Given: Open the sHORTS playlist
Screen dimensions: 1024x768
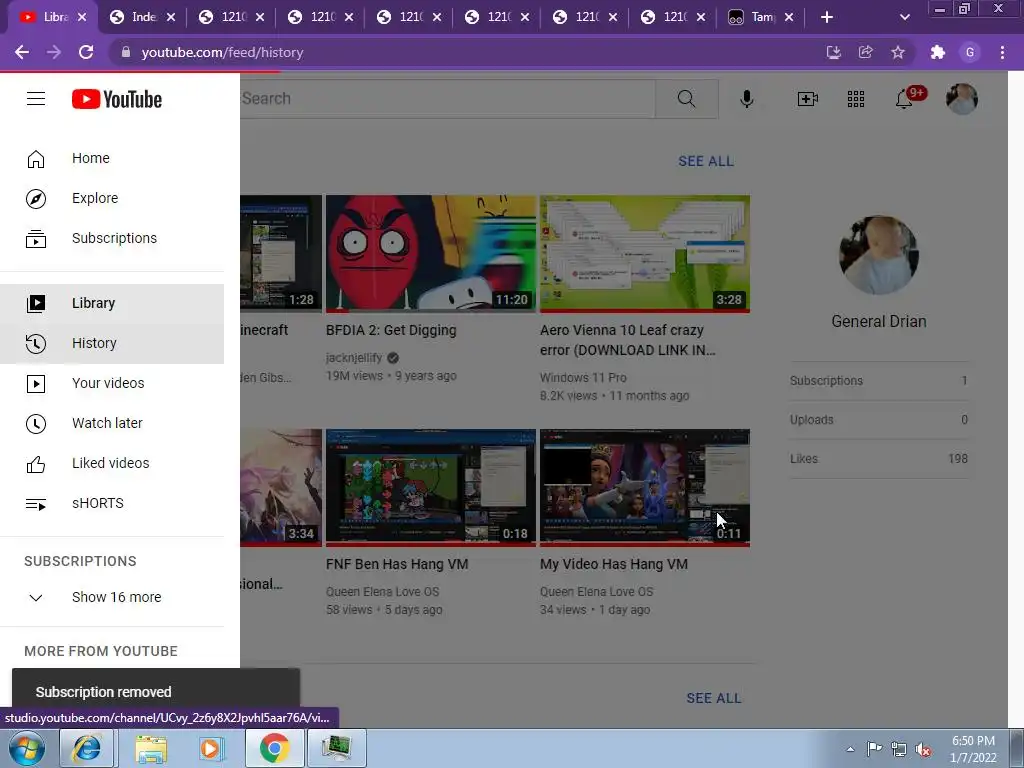Looking at the screenshot, I should pos(112,504).
